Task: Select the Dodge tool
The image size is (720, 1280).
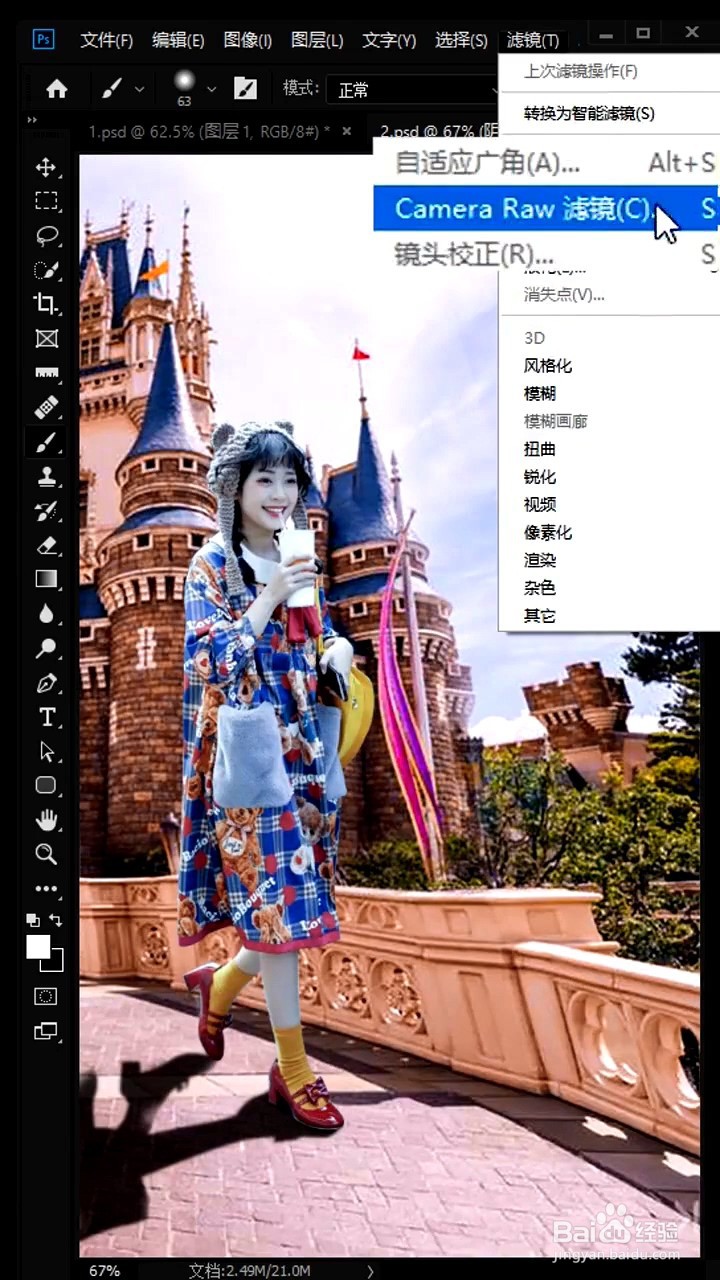Action: click(46, 648)
